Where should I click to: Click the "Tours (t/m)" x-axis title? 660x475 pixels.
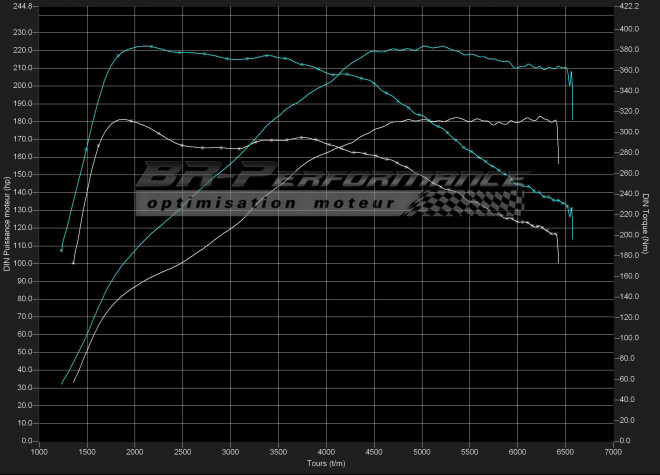tap(327, 463)
